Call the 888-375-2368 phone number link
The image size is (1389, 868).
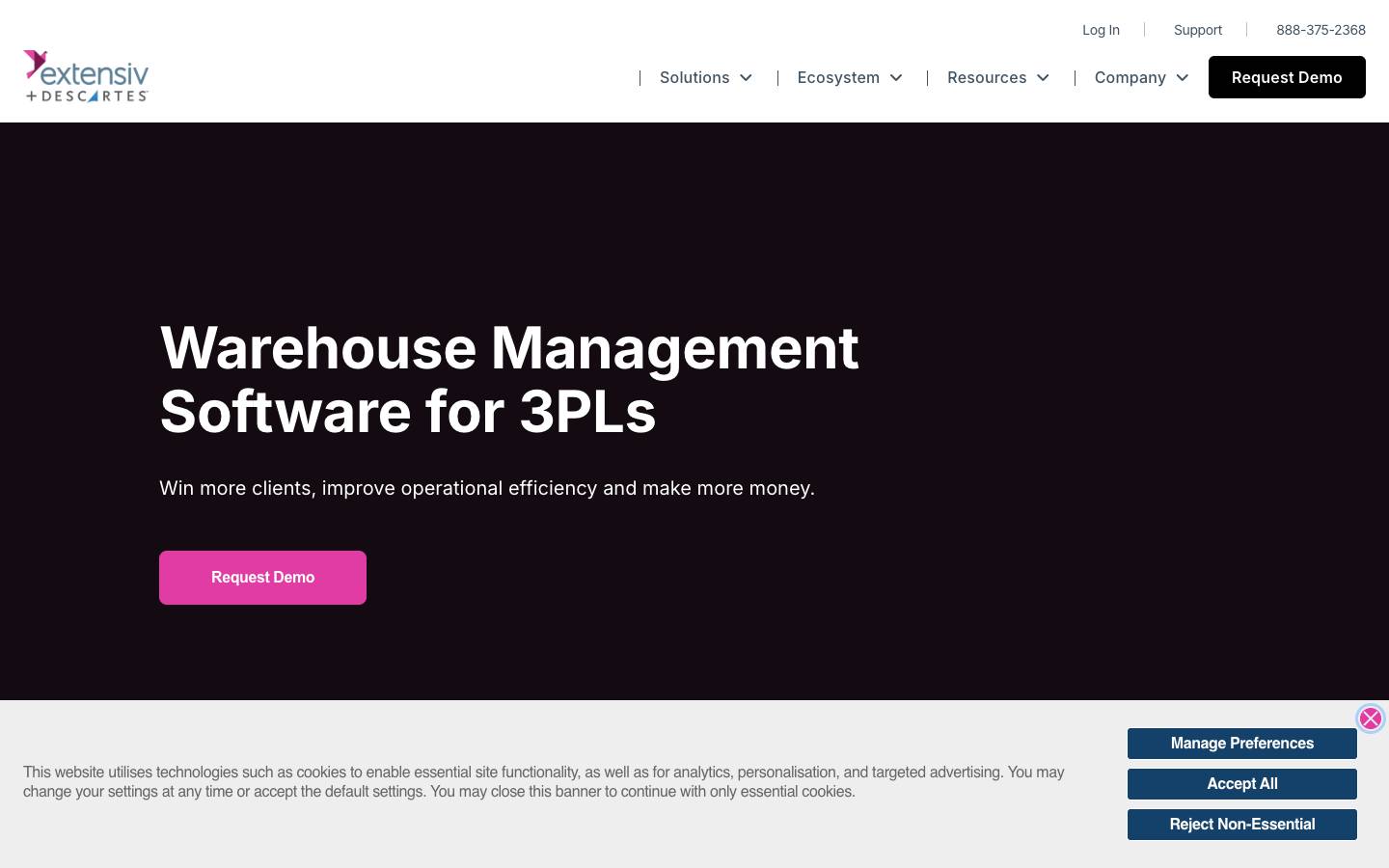click(1321, 30)
